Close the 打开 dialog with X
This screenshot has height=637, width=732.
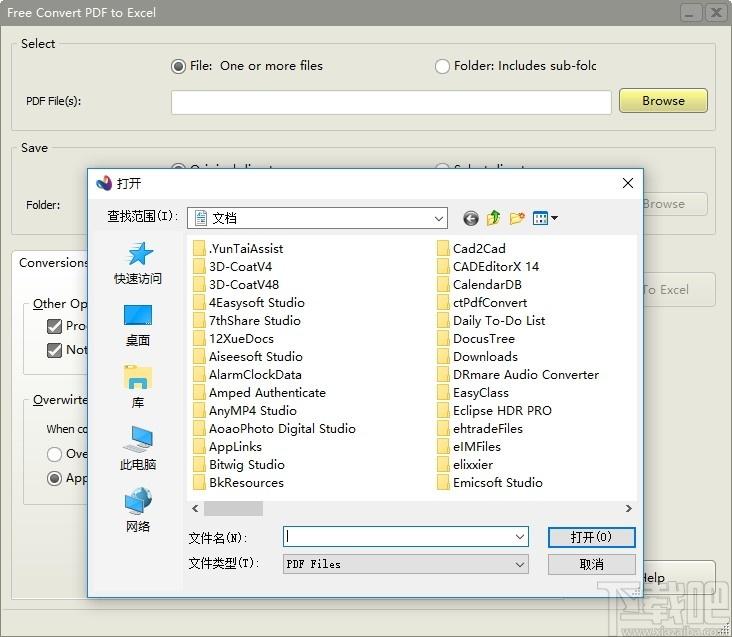pos(628,183)
